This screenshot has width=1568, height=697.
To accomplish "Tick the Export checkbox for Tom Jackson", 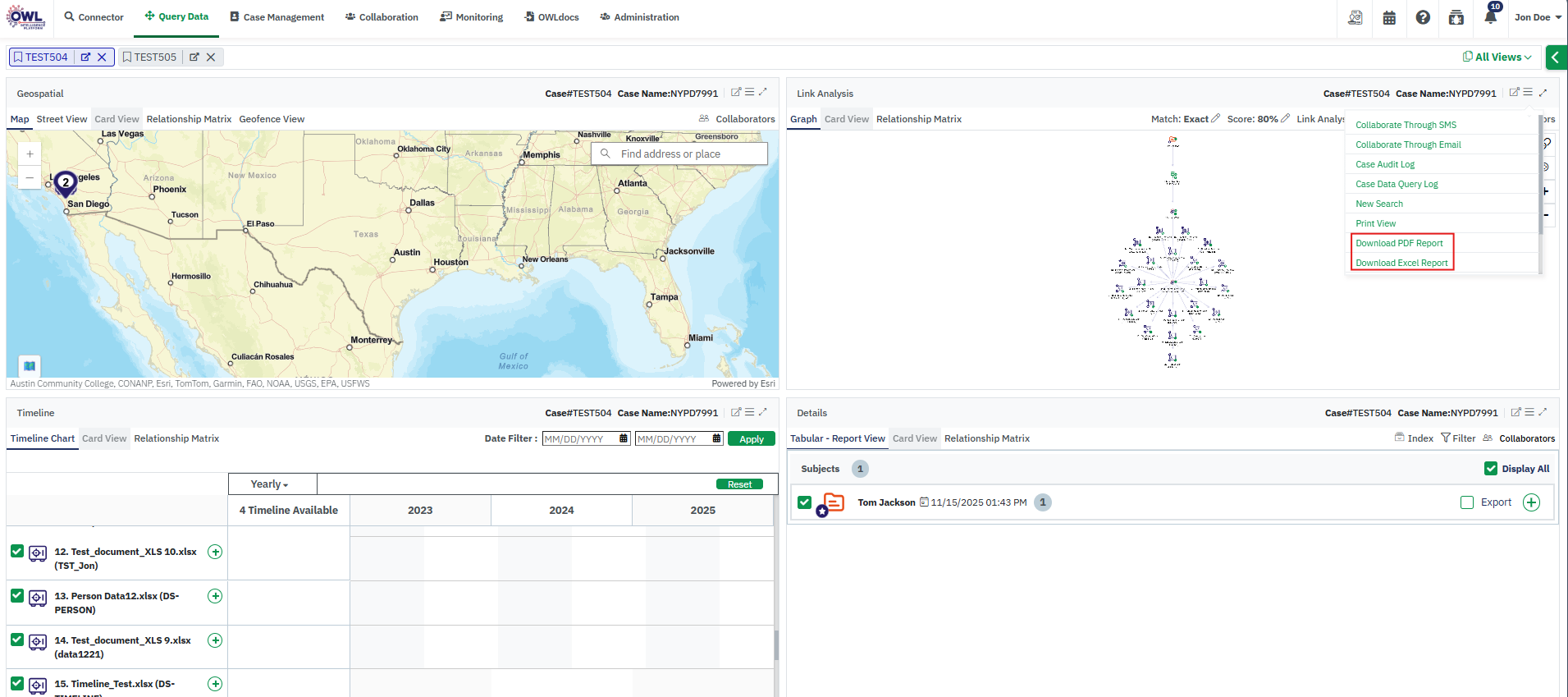I will click(1467, 502).
